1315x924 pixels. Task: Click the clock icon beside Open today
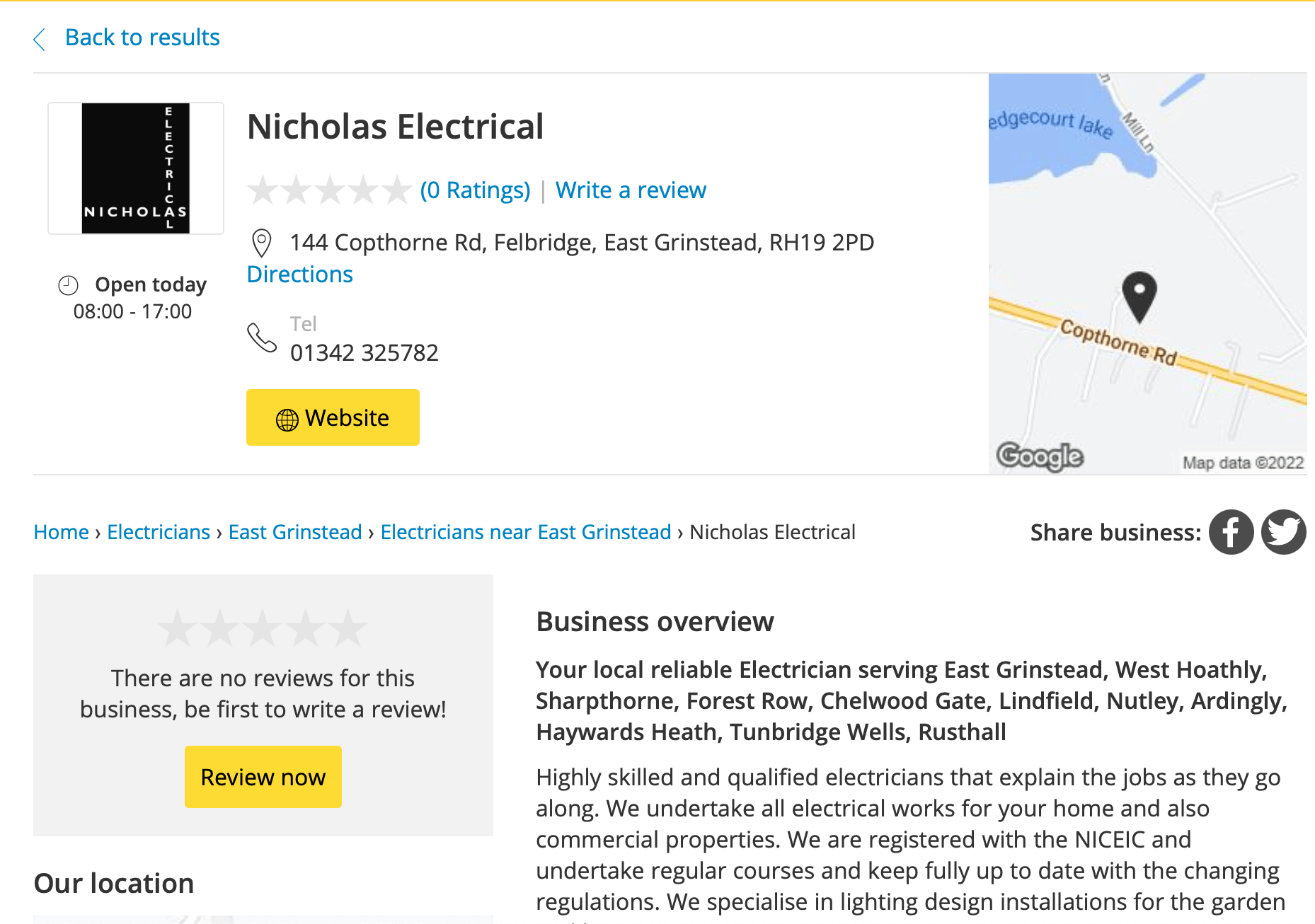click(68, 285)
